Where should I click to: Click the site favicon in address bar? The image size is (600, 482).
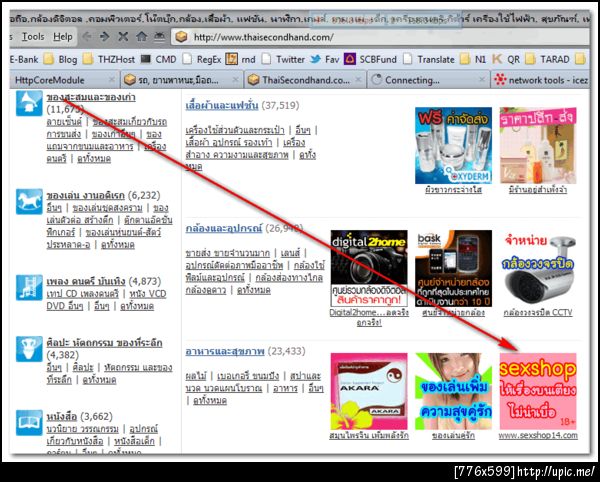pos(181,37)
